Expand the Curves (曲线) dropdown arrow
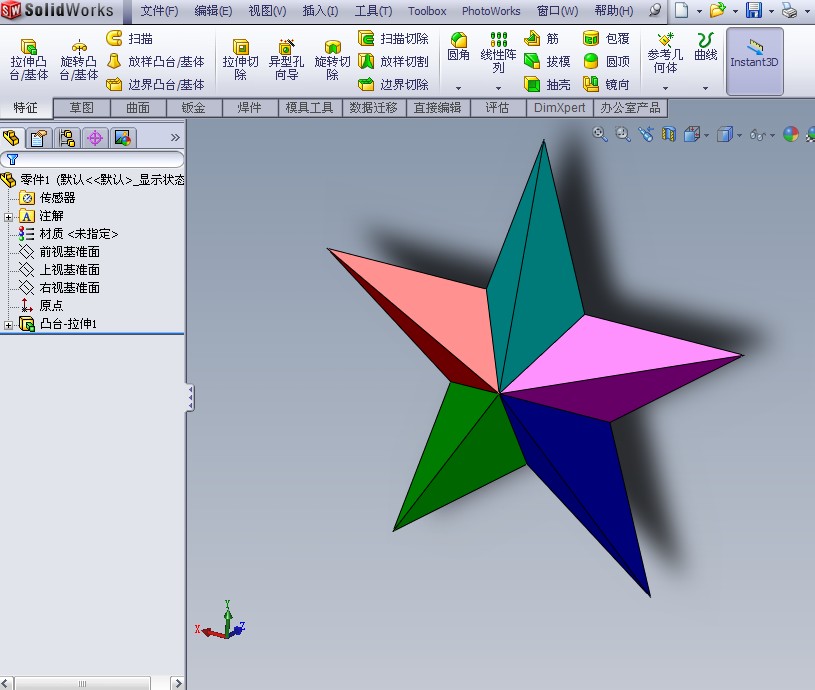Image resolution: width=815 pixels, height=690 pixels. (705, 88)
